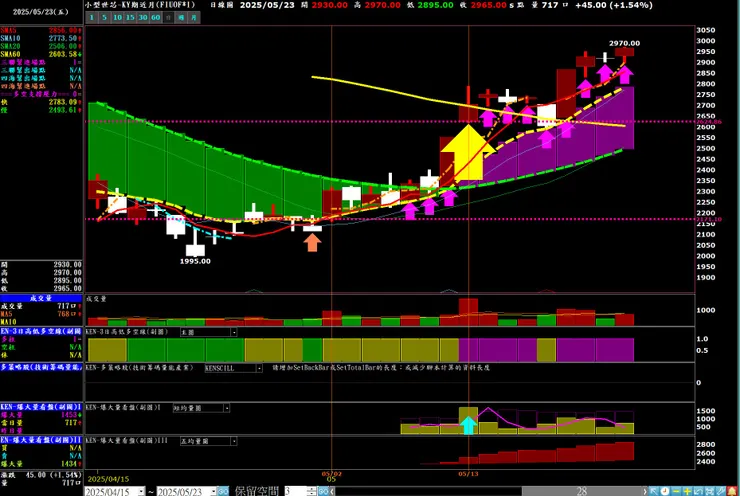The width and height of the screenshot is (740, 496).
Task: Open start date 2025/04/15 dropdown arrow
Action: tap(141, 491)
